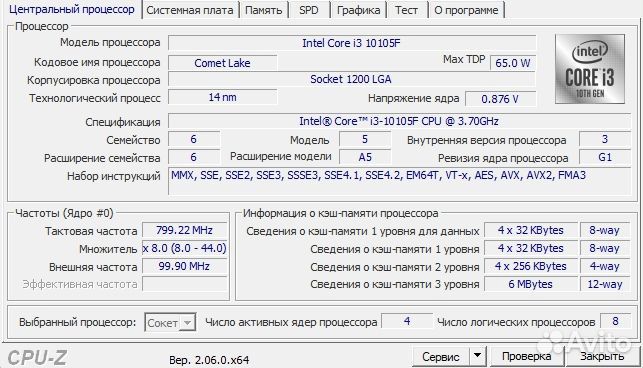Expand the Сервис dropdown arrow
643x368 pixels.
coord(477,356)
